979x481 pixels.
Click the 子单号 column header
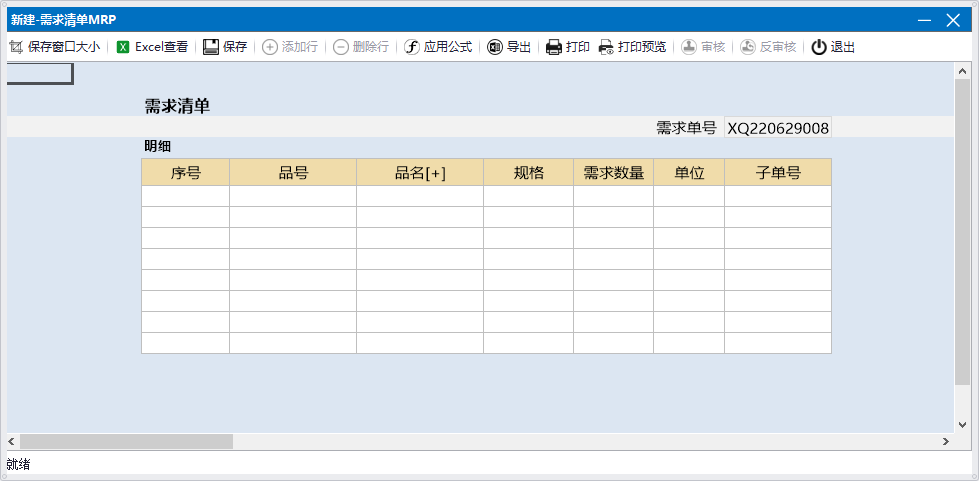778,173
